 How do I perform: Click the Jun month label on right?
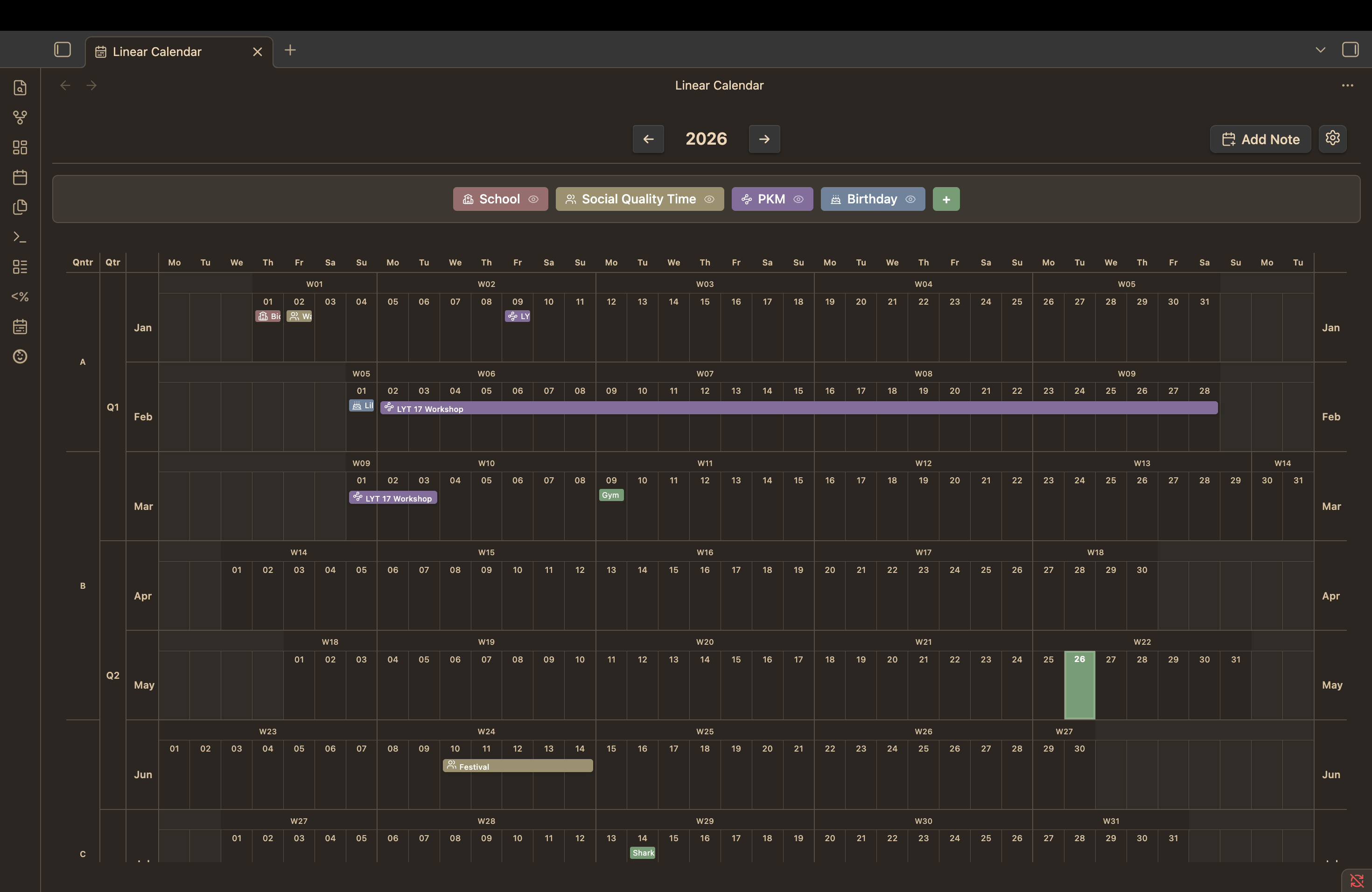pos(1331,774)
